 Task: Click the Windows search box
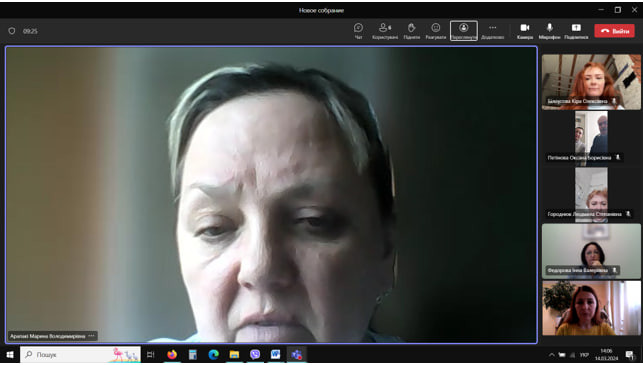[x=80, y=354]
